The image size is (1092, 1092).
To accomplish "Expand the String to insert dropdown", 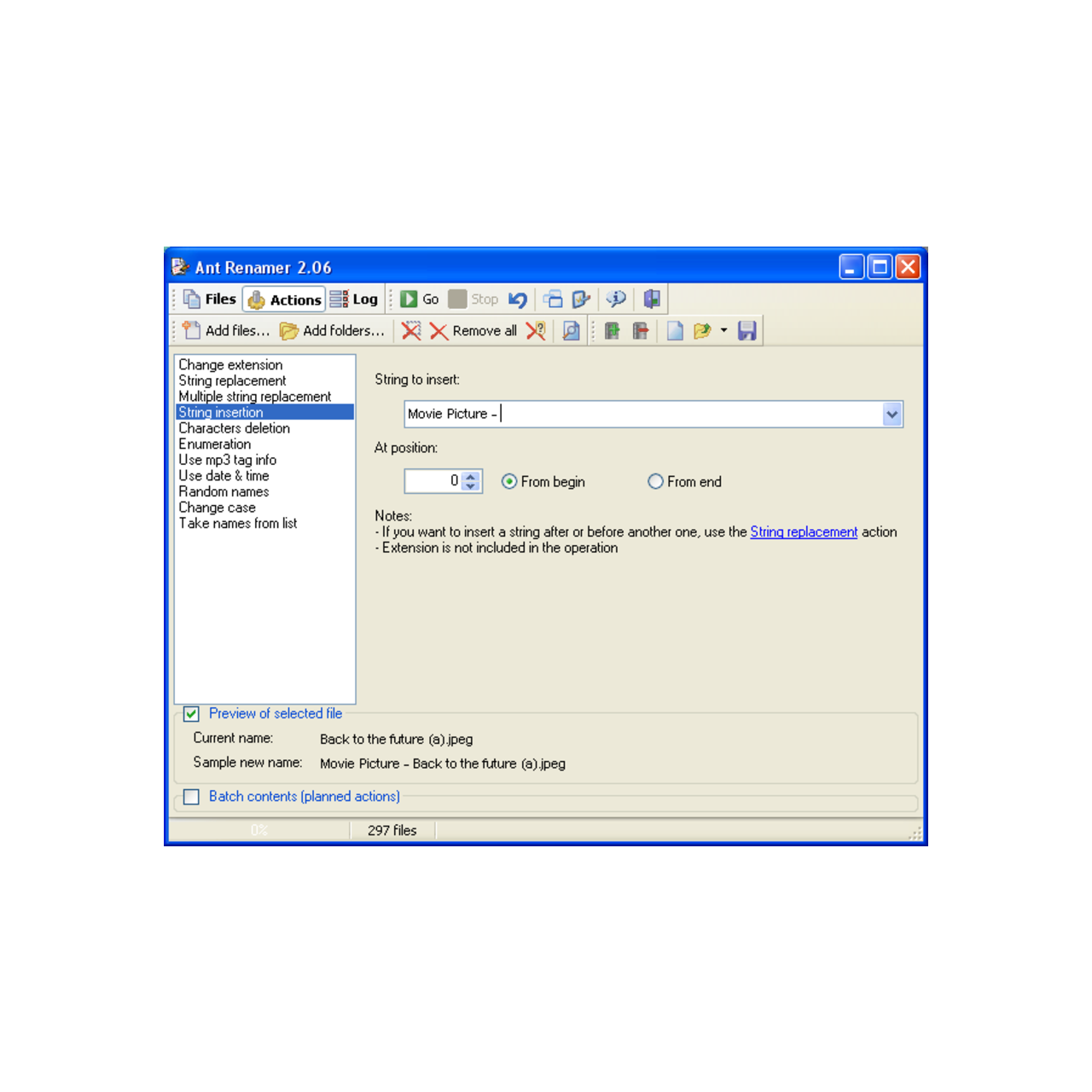I will [x=892, y=415].
